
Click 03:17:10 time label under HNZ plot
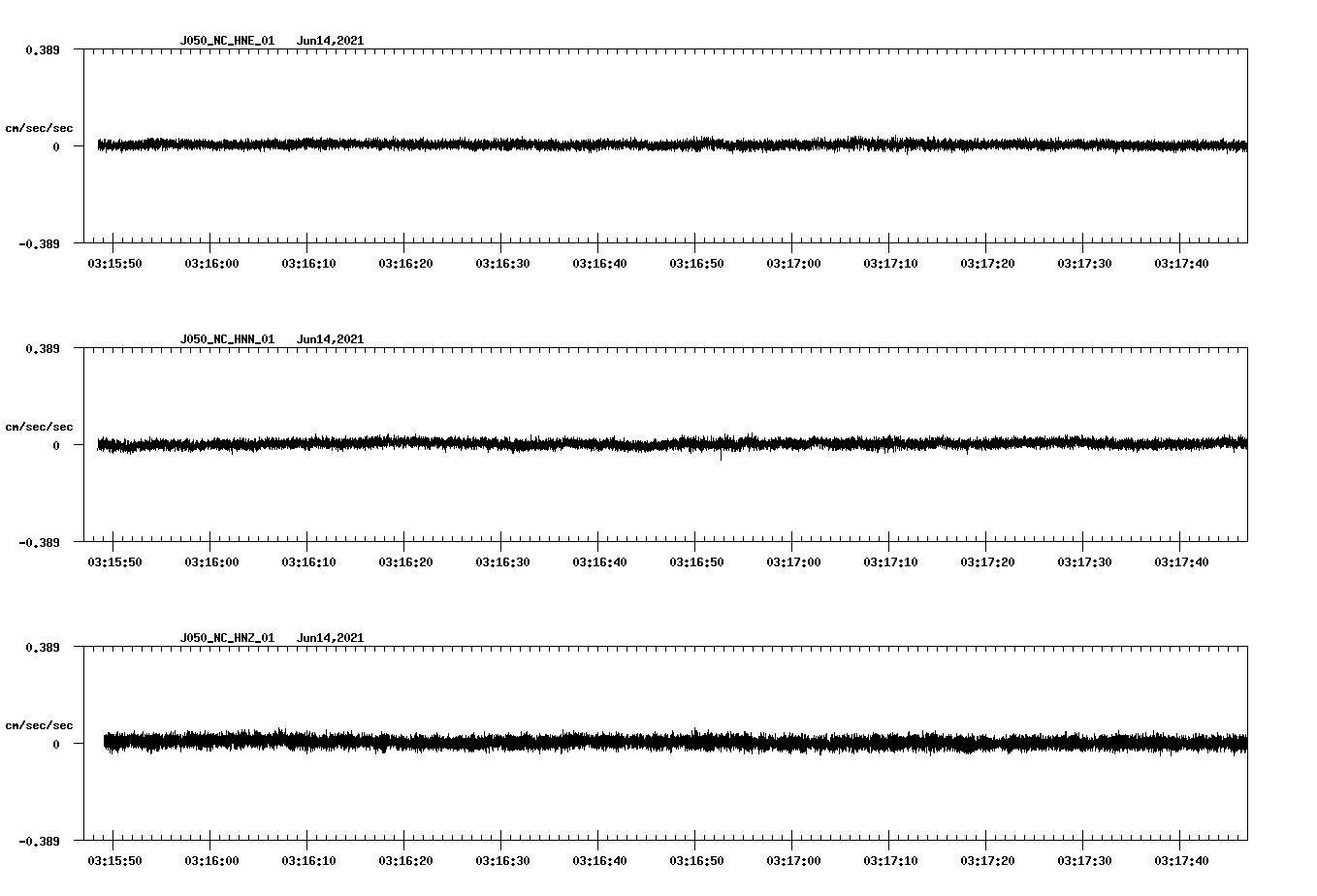coord(890,860)
